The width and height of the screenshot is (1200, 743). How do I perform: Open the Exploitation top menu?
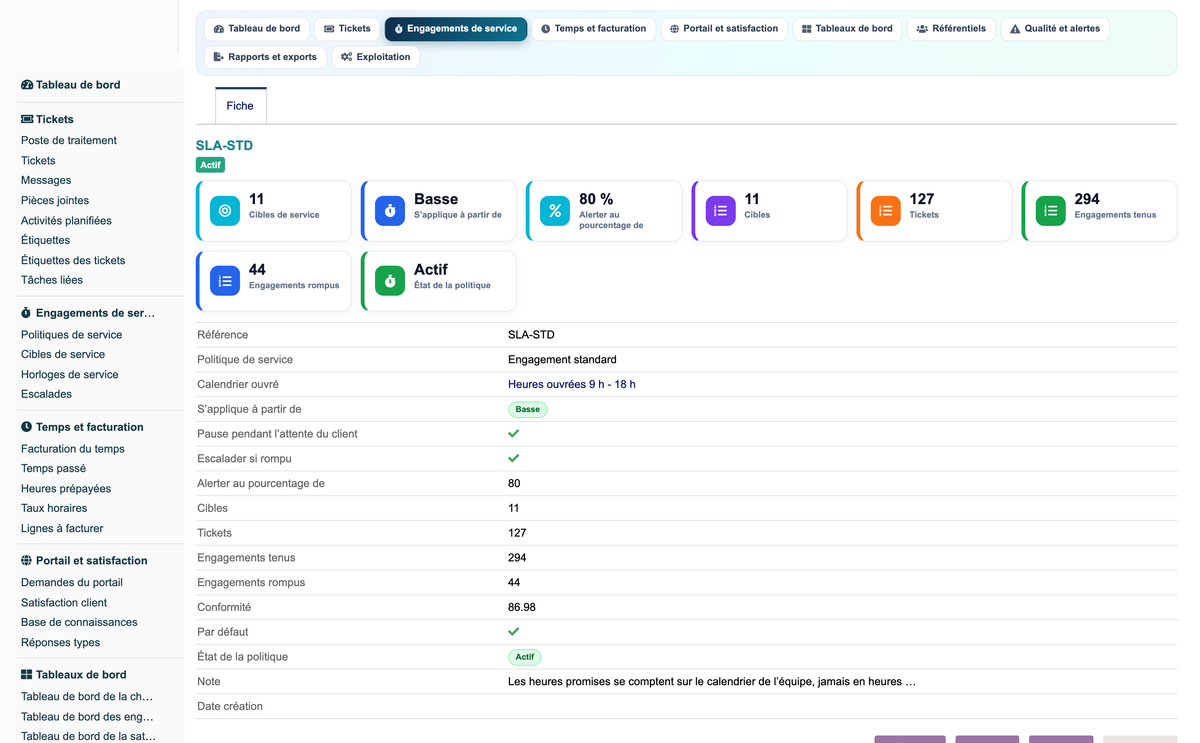click(375, 57)
